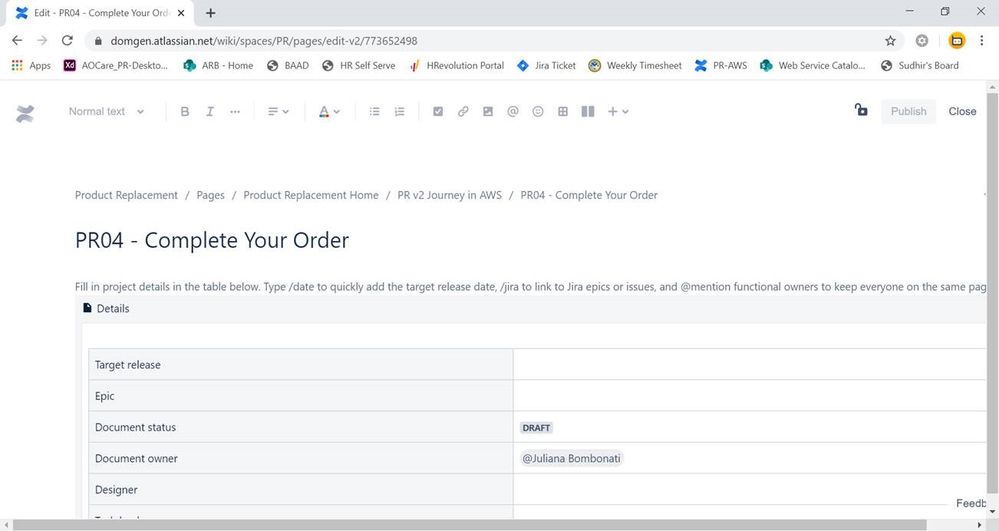The height and width of the screenshot is (531, 999).
Task: Toggle italic formatting
Action: tap(210, 112)
